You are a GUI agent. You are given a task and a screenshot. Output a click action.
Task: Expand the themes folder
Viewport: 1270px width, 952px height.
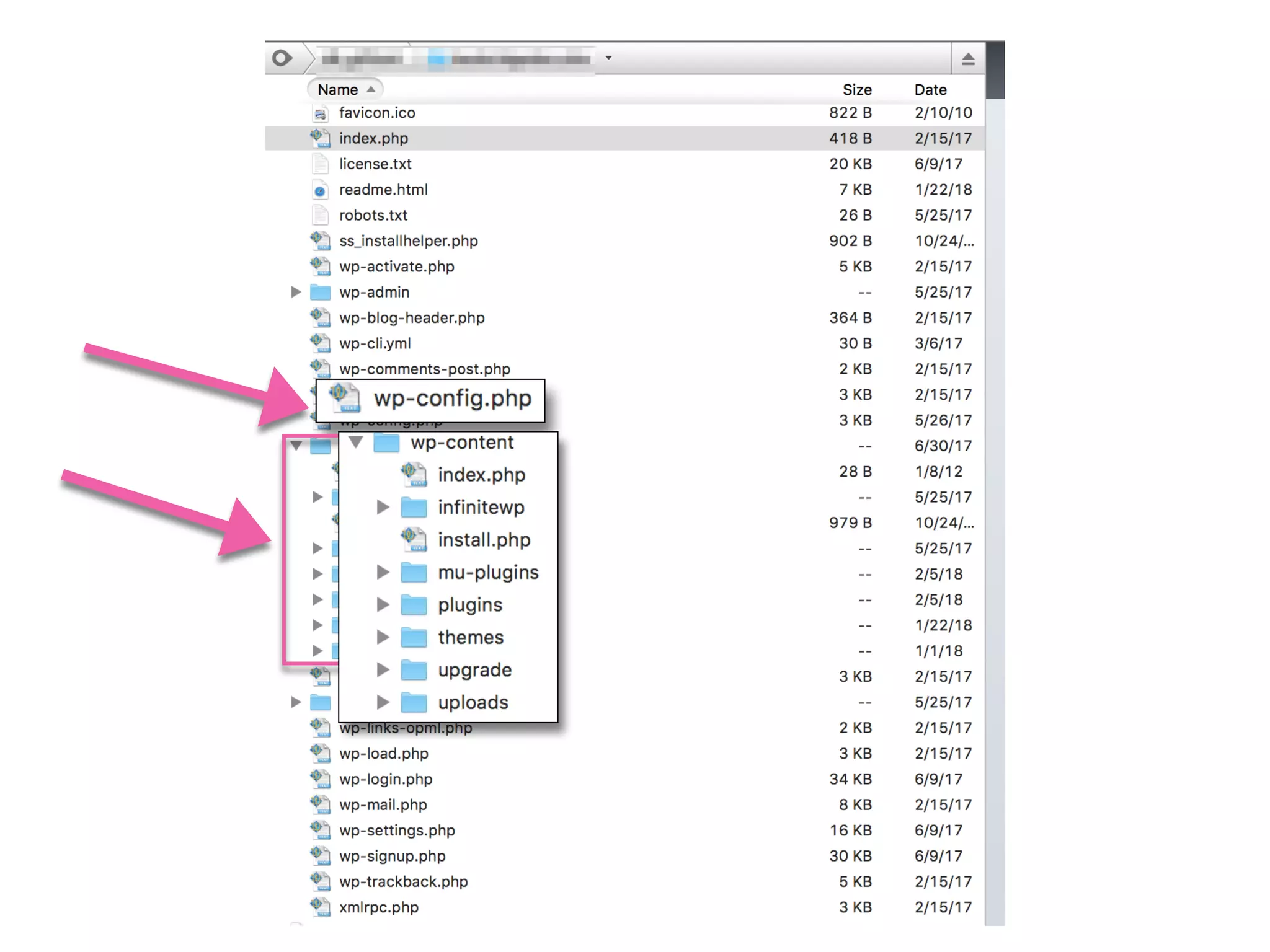point(383,637)
